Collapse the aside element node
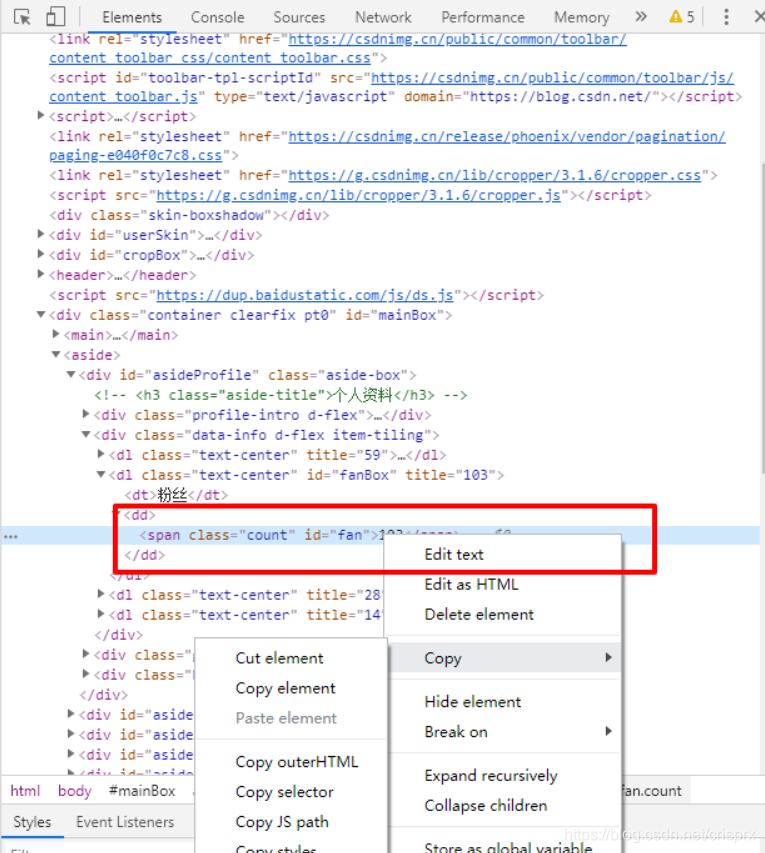The width and height of the screenshot is (765, 853). click(55, 354)
